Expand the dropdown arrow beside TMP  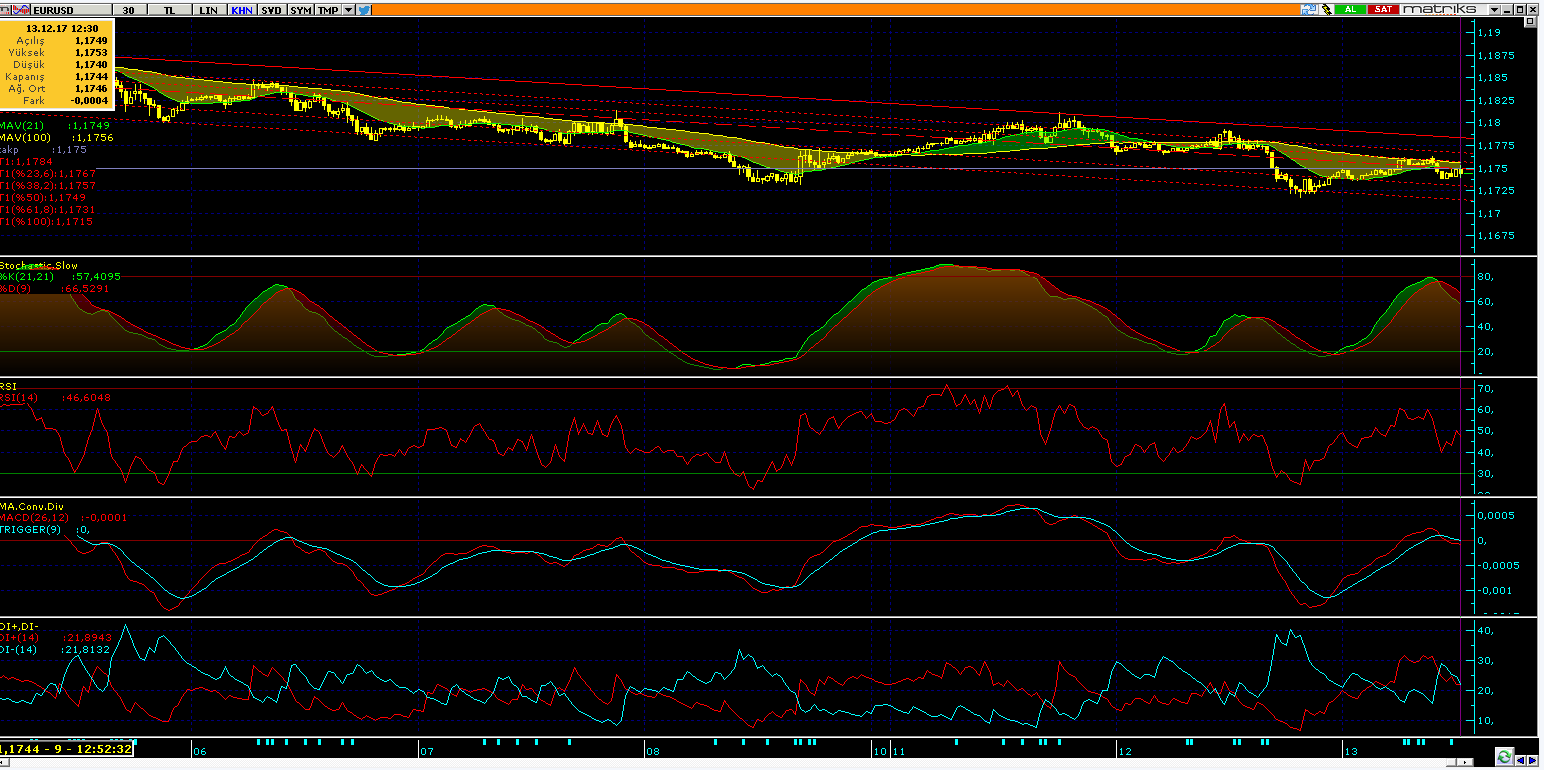coord(348,9)
